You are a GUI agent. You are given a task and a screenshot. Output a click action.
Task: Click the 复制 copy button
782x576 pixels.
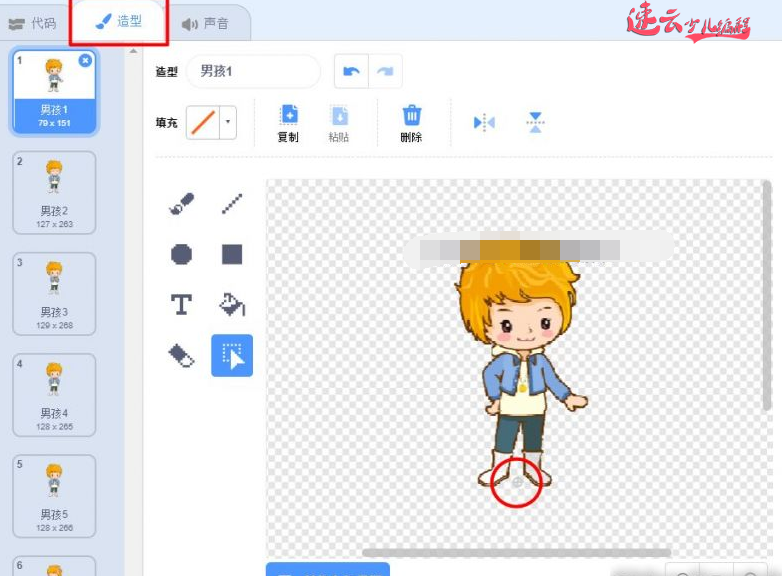(x=288, y=123)
